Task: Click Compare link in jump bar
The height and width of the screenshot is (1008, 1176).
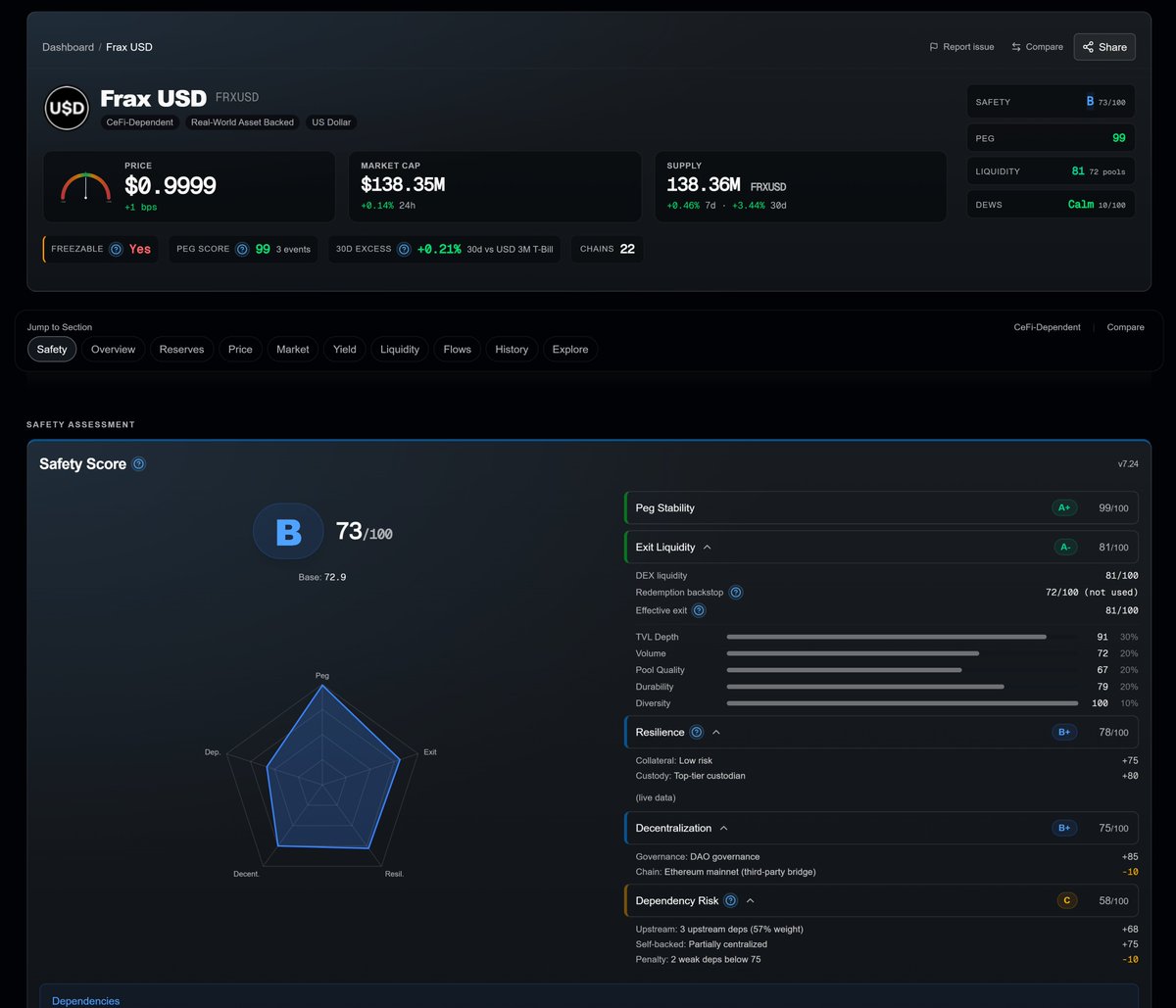Action: point(1125,327)
